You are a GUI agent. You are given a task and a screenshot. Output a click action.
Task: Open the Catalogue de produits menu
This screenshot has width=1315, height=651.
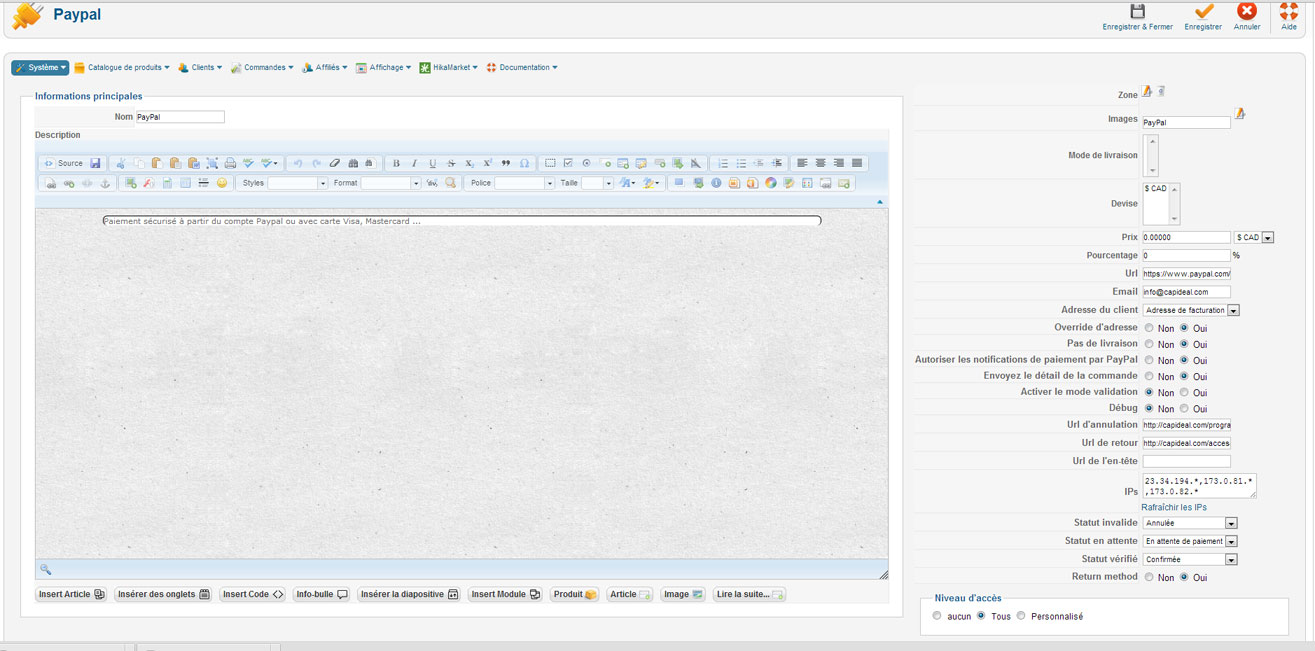pyautogui.click(x=122, y=68)
